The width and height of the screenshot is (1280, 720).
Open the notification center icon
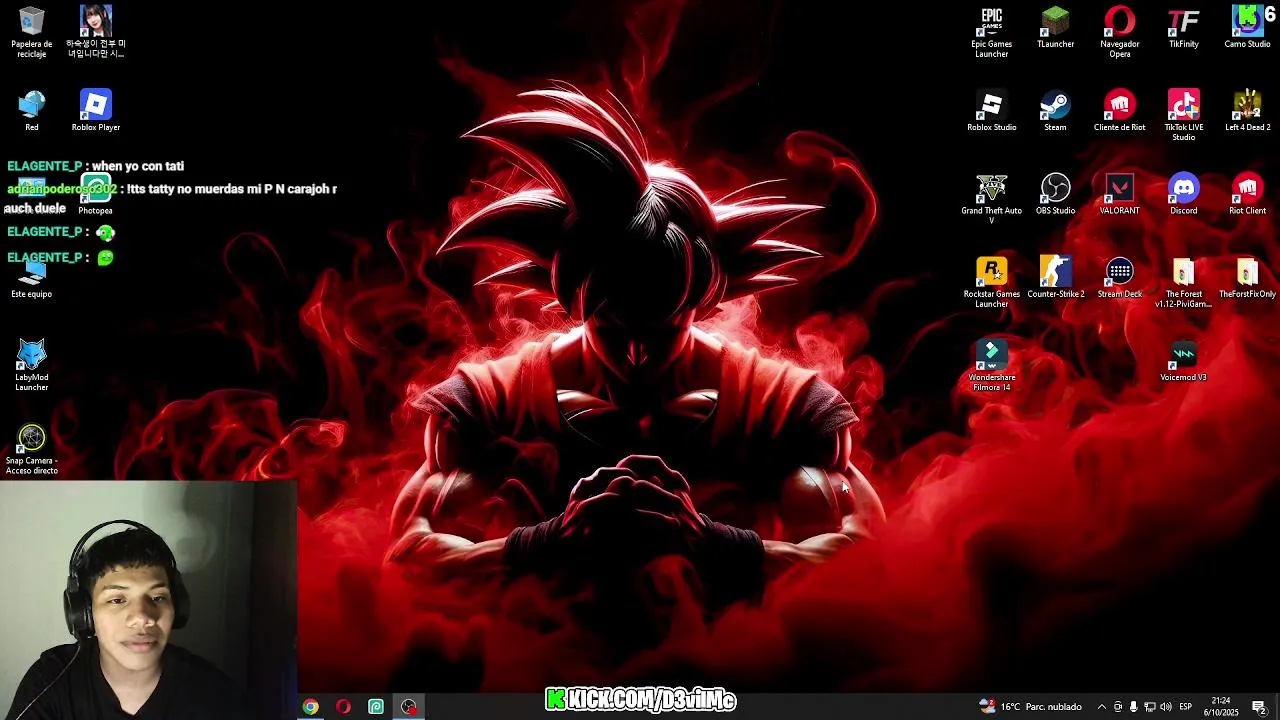click(x=1259, y=706)
